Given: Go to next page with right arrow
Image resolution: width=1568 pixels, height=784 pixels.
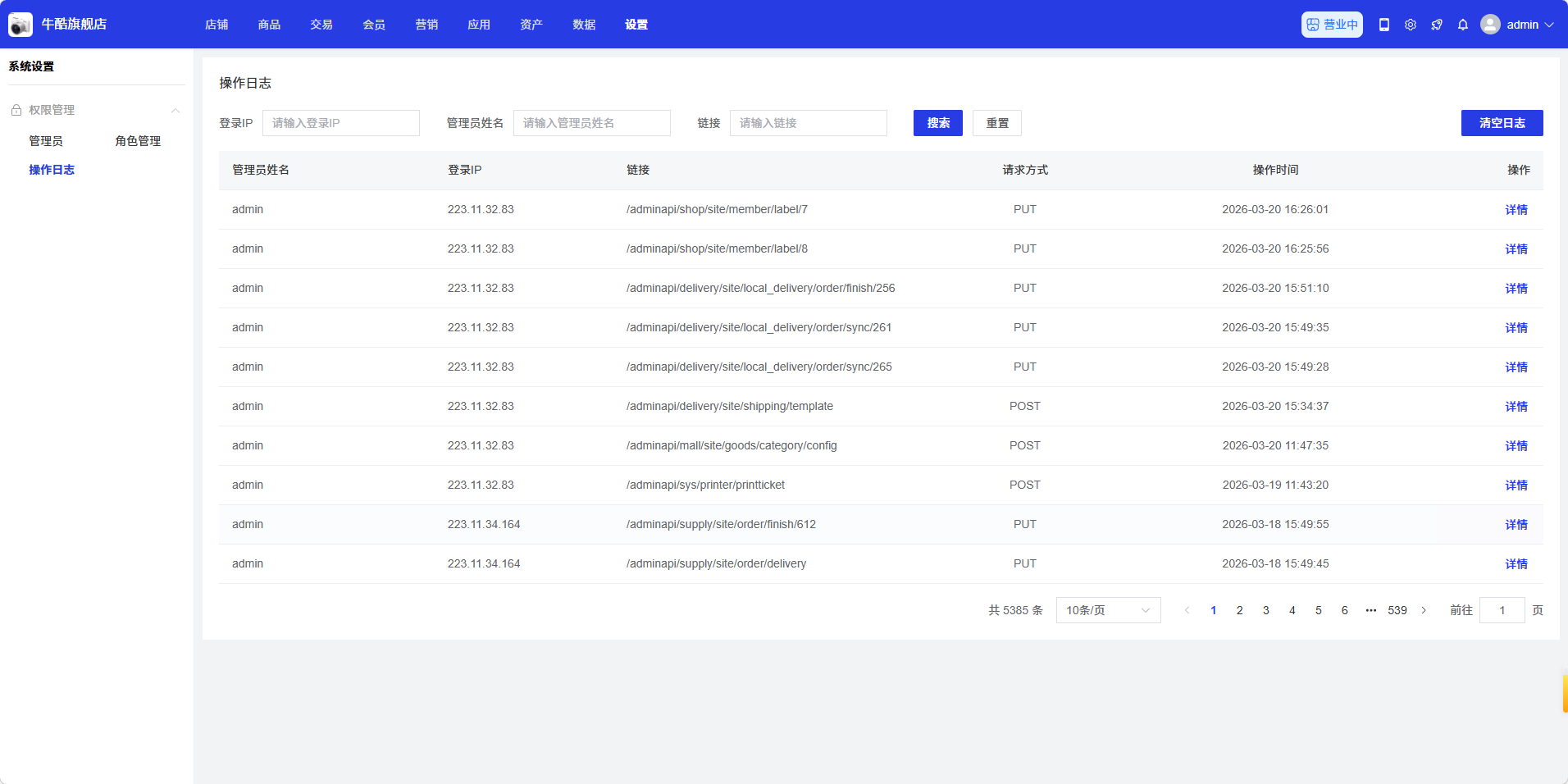Looking at the screenshot, I should [x=1424, y=610].
